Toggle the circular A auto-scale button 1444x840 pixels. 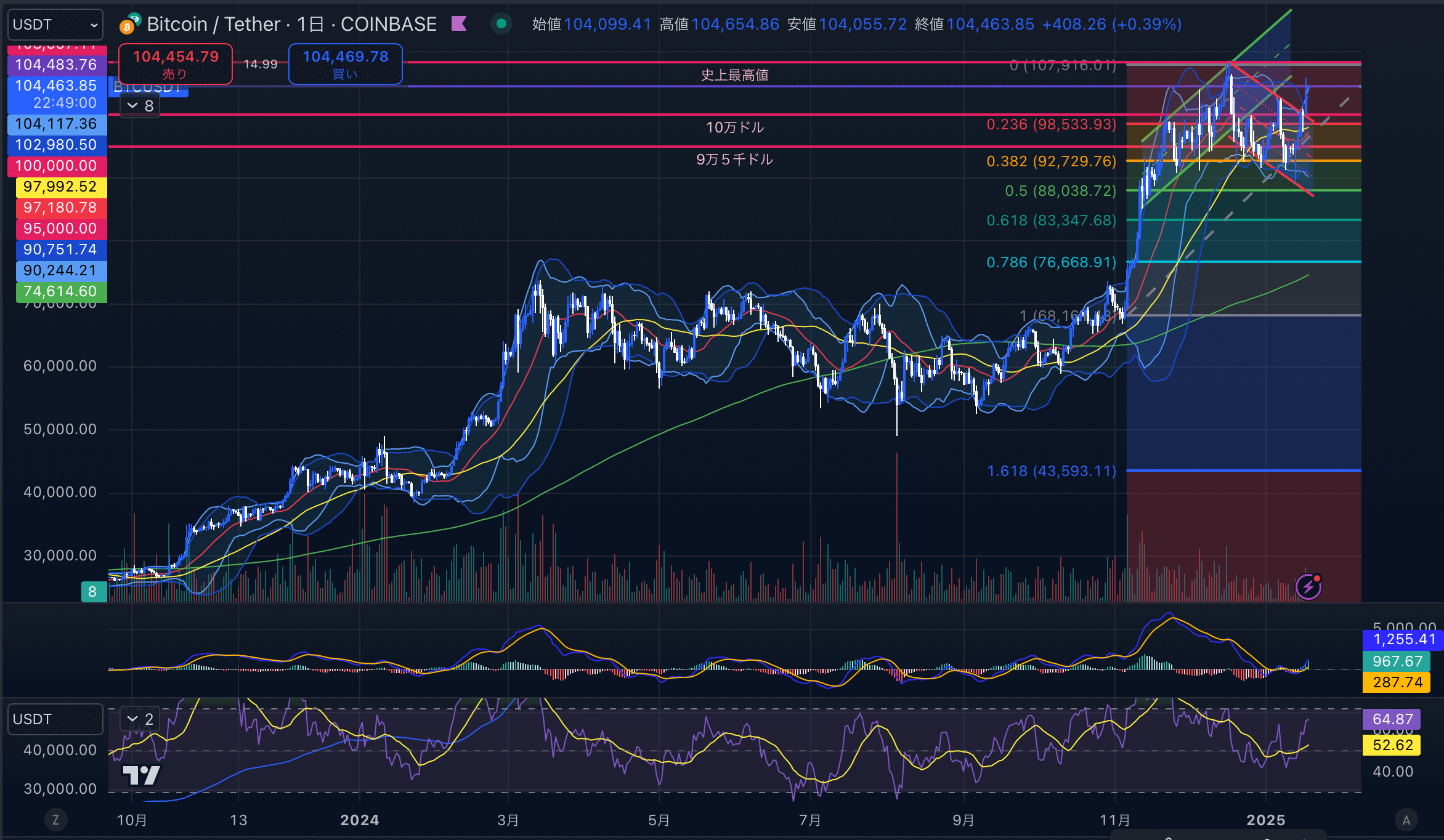pyautogui.click(x=1406, y=820)
